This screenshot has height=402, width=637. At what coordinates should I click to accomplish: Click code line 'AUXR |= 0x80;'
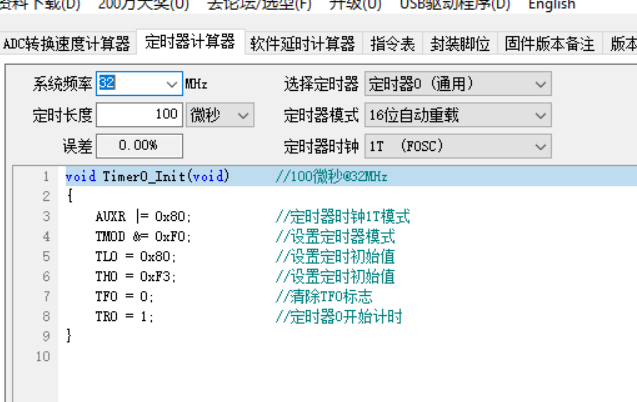[x=143, y=216]
